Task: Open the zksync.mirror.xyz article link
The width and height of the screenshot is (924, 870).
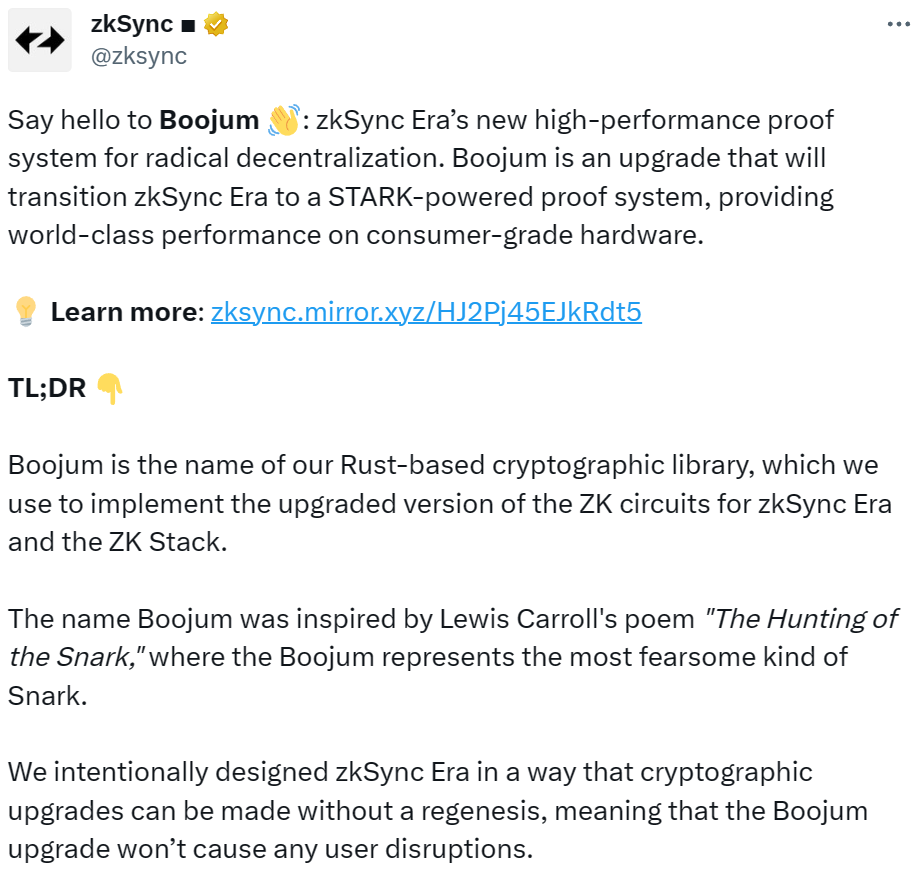Action: point(426,312)
